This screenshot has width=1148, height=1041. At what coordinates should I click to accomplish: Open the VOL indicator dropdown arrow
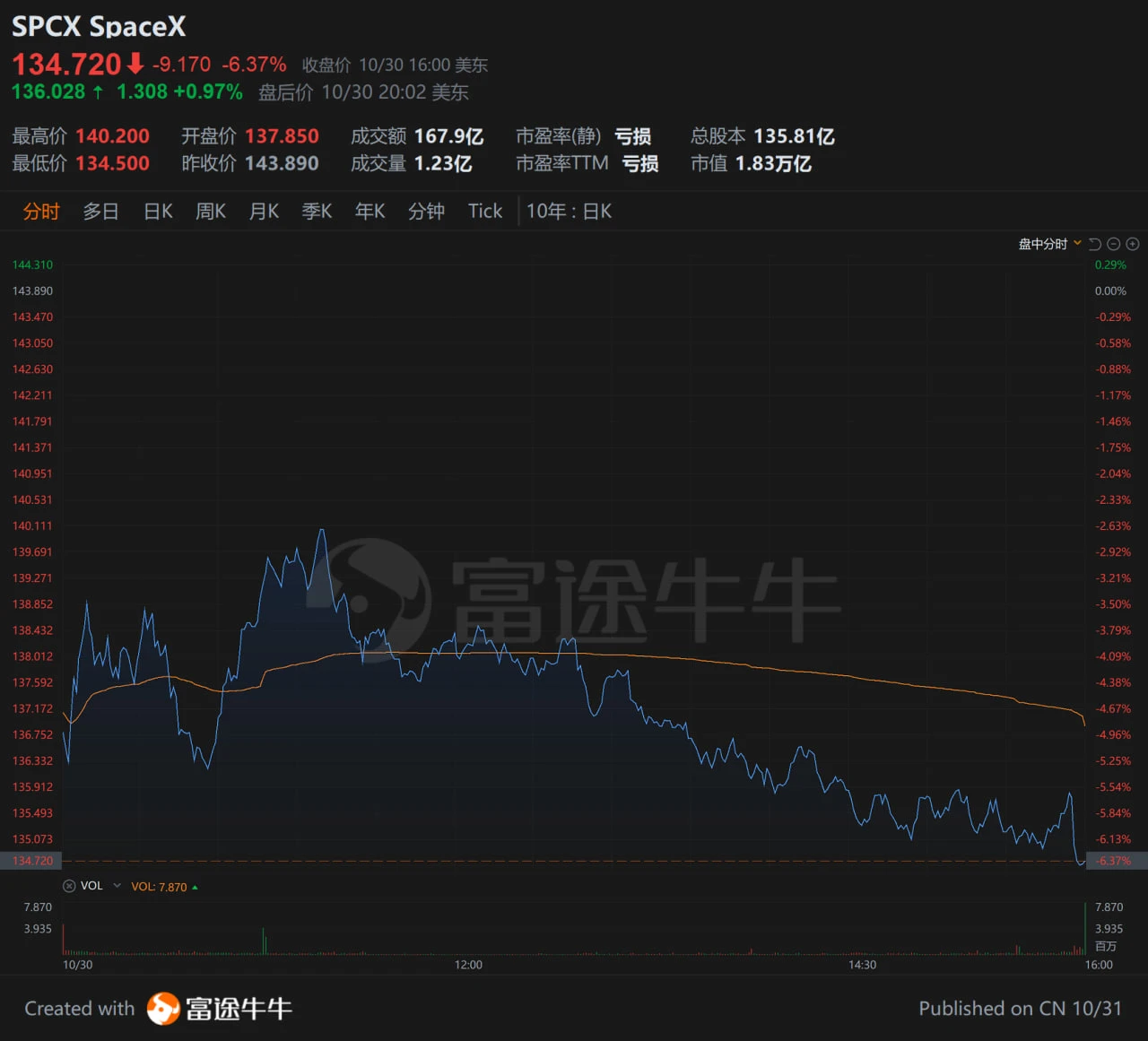tap(117, 886)
